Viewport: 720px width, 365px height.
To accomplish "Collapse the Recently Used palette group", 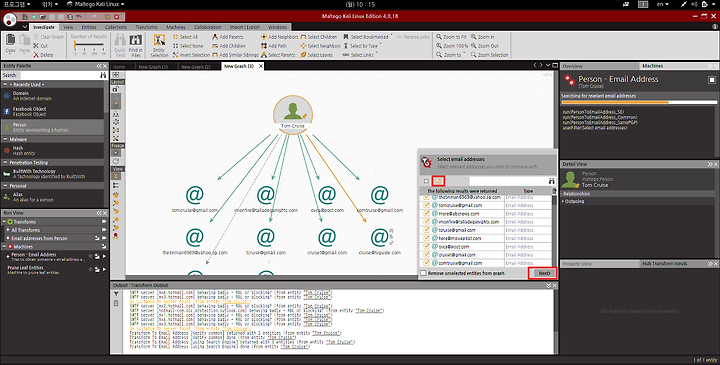I will click(x=5, y=84).
